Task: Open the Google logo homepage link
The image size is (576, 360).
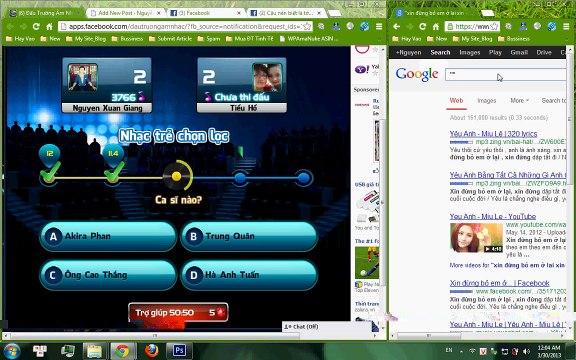Action: pos(417,75)
